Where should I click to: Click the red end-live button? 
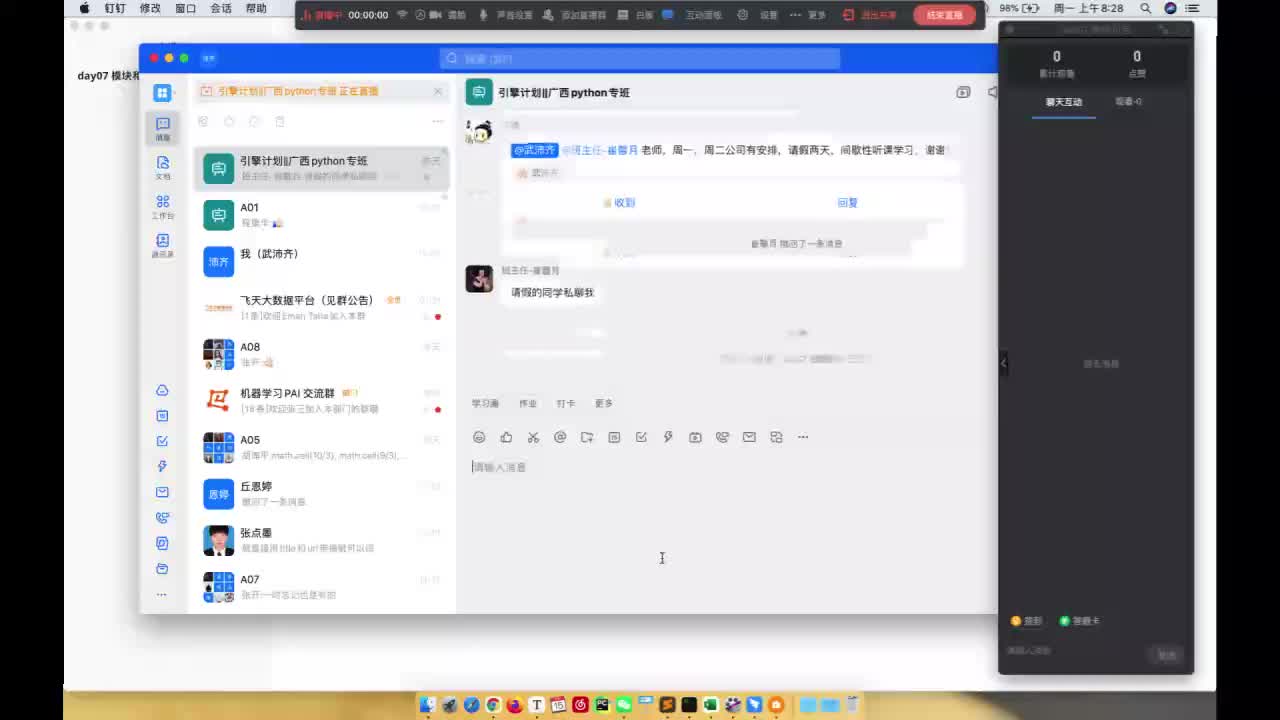tap(944, 15)
